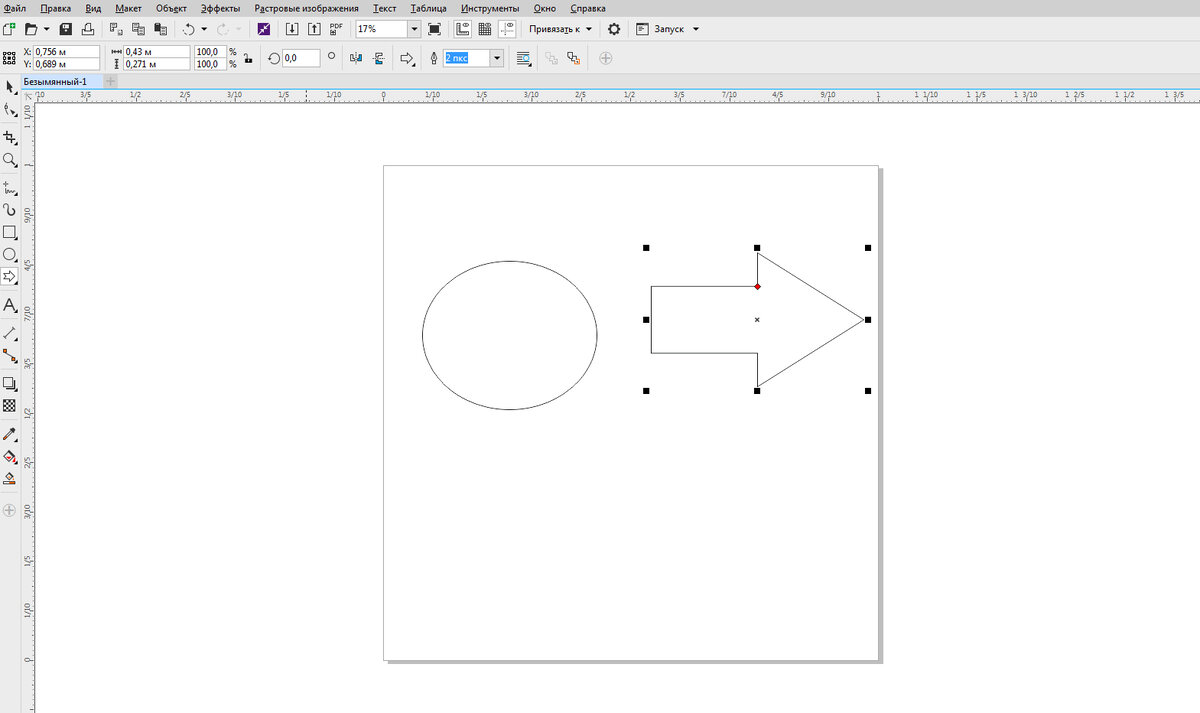Viewport: 1200px width, 713px height.
Task: Click the rotation angle field
Action: [301, 58]
